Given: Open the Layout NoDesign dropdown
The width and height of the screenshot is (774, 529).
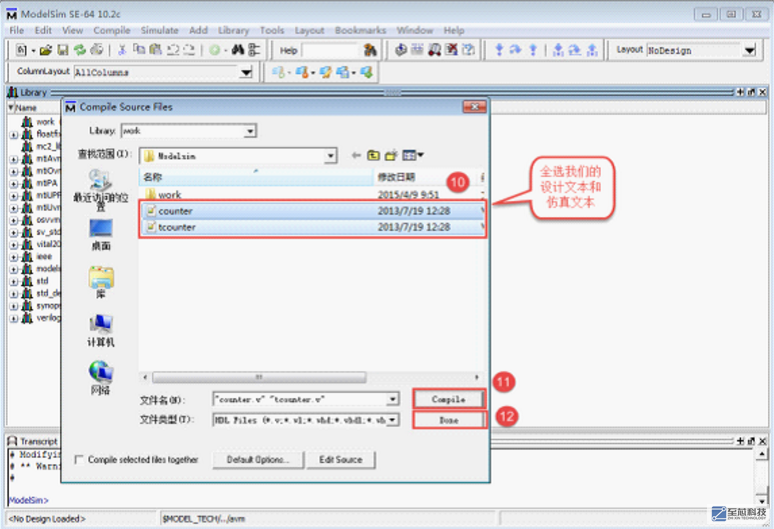Looking at the screenshot, I should 750,50.
